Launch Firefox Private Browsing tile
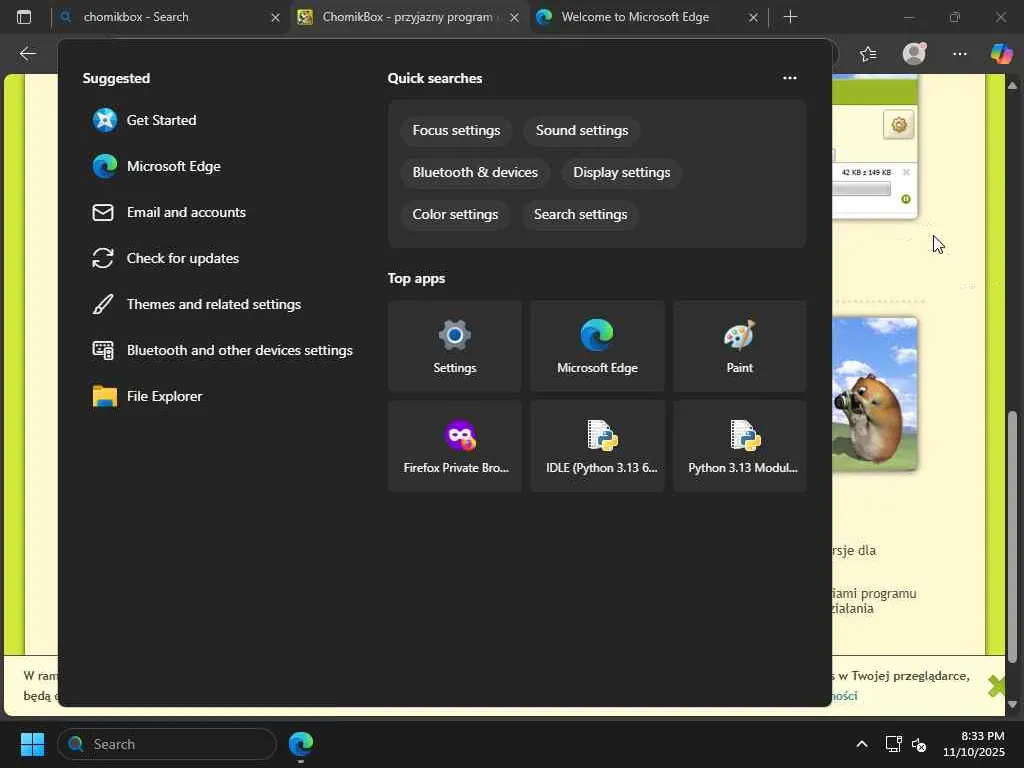The width and height of the screenshot is (1024, 768). point(455,446)
